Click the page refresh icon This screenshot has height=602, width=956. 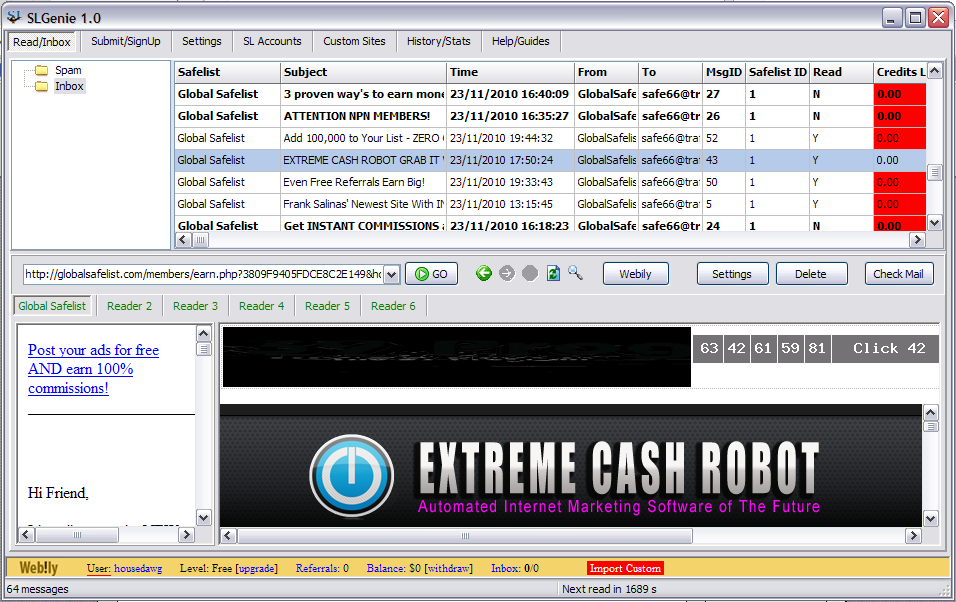click(553, 273)
